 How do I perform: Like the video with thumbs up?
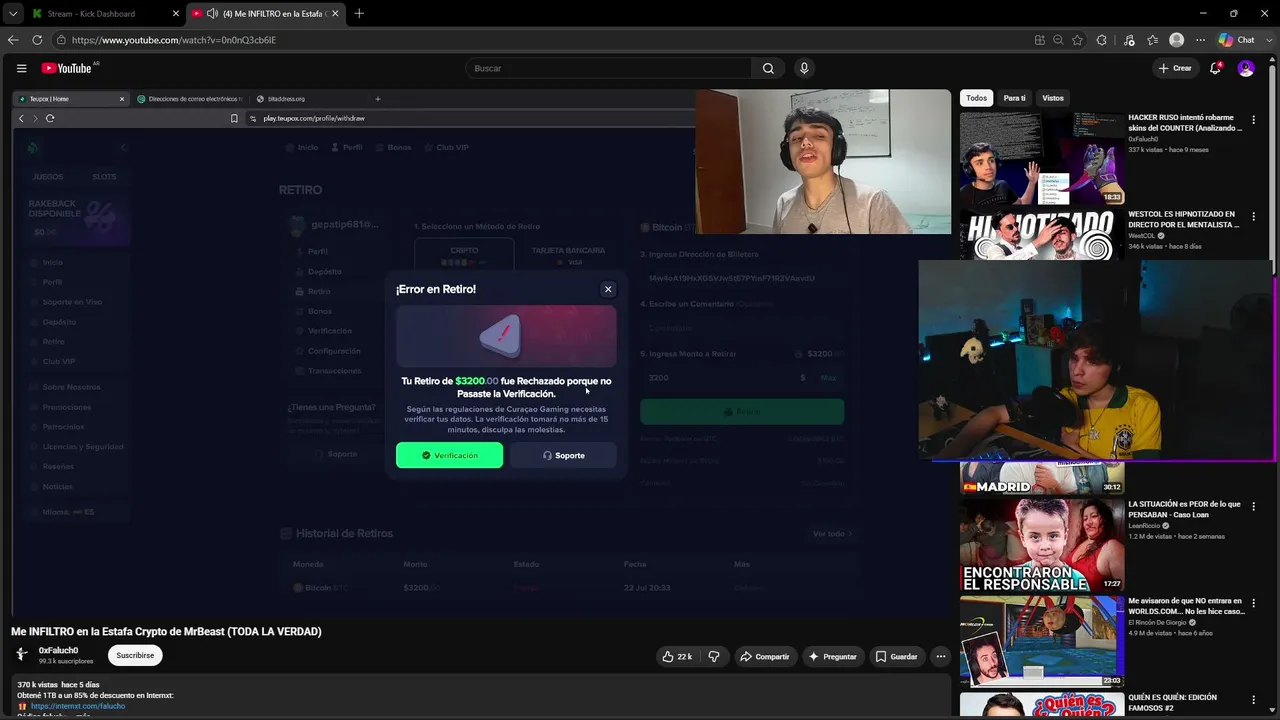[677, 656]
